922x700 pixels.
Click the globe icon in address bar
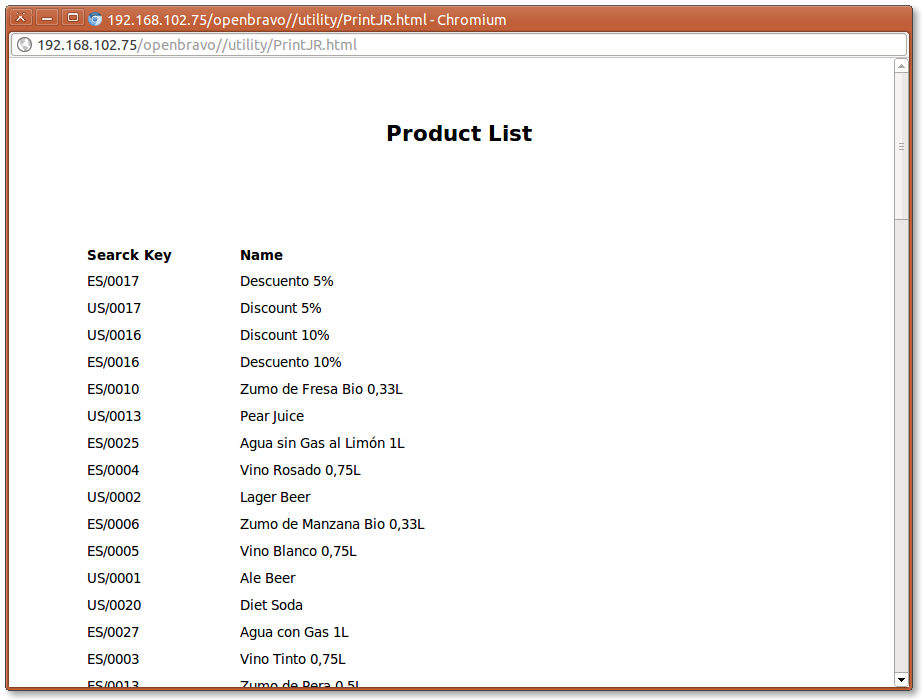click(24, 45)
